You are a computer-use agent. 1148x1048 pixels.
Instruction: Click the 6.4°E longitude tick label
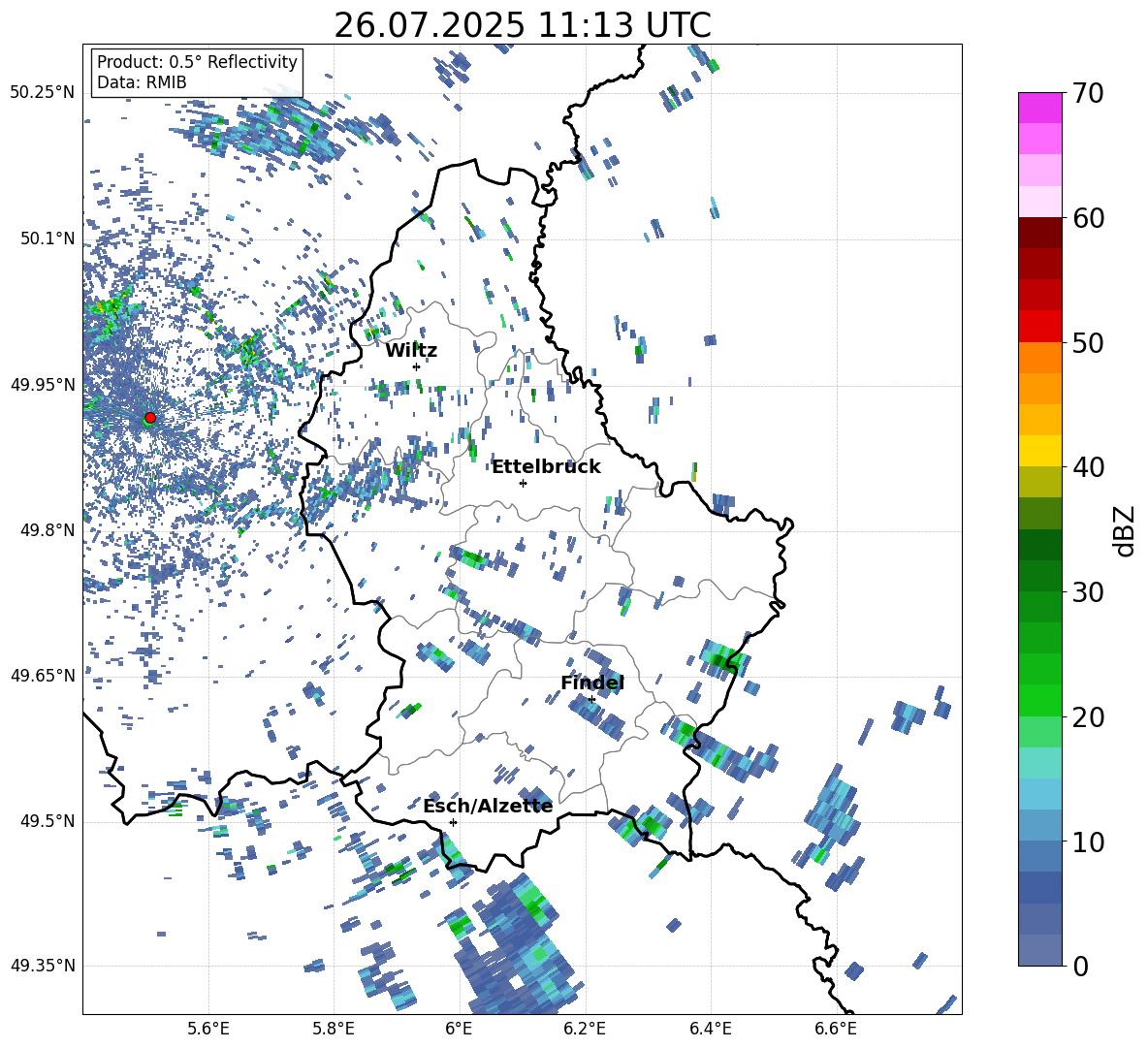pyautogui.click(x=710, y=1029)
